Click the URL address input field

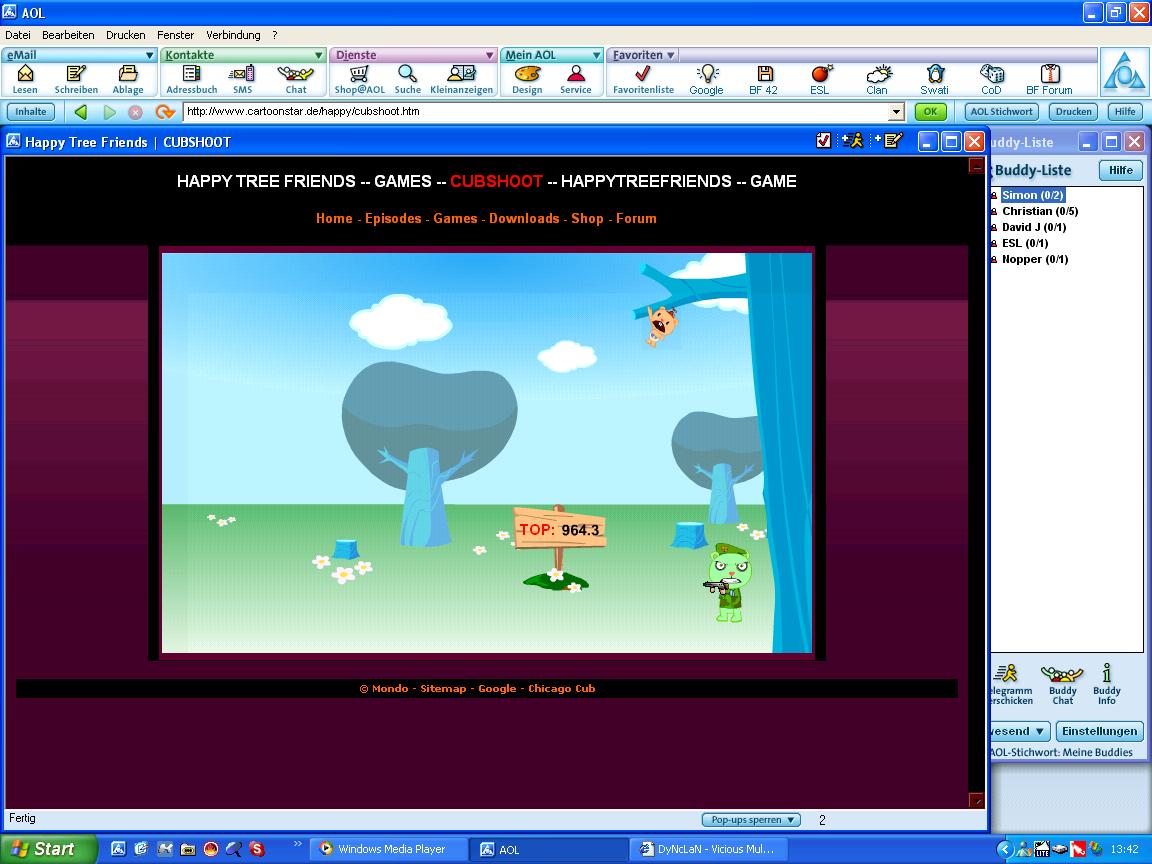point(535,112)
